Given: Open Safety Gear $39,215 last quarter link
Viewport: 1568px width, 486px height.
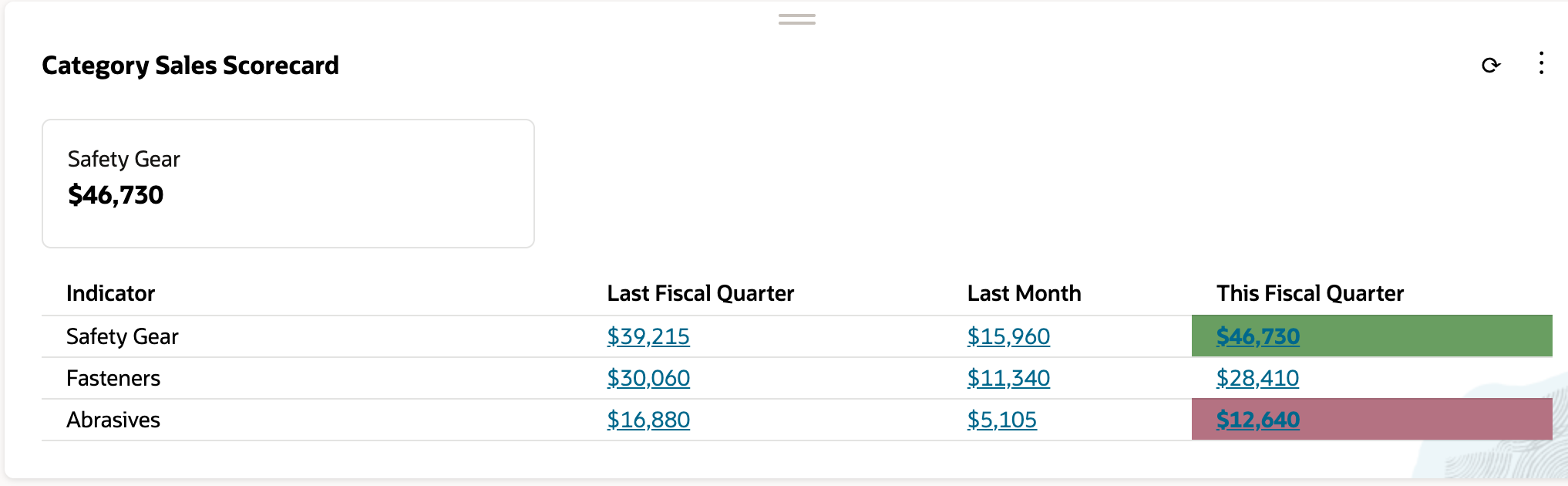Looking at the screenshot, I should tap(648, 336).
